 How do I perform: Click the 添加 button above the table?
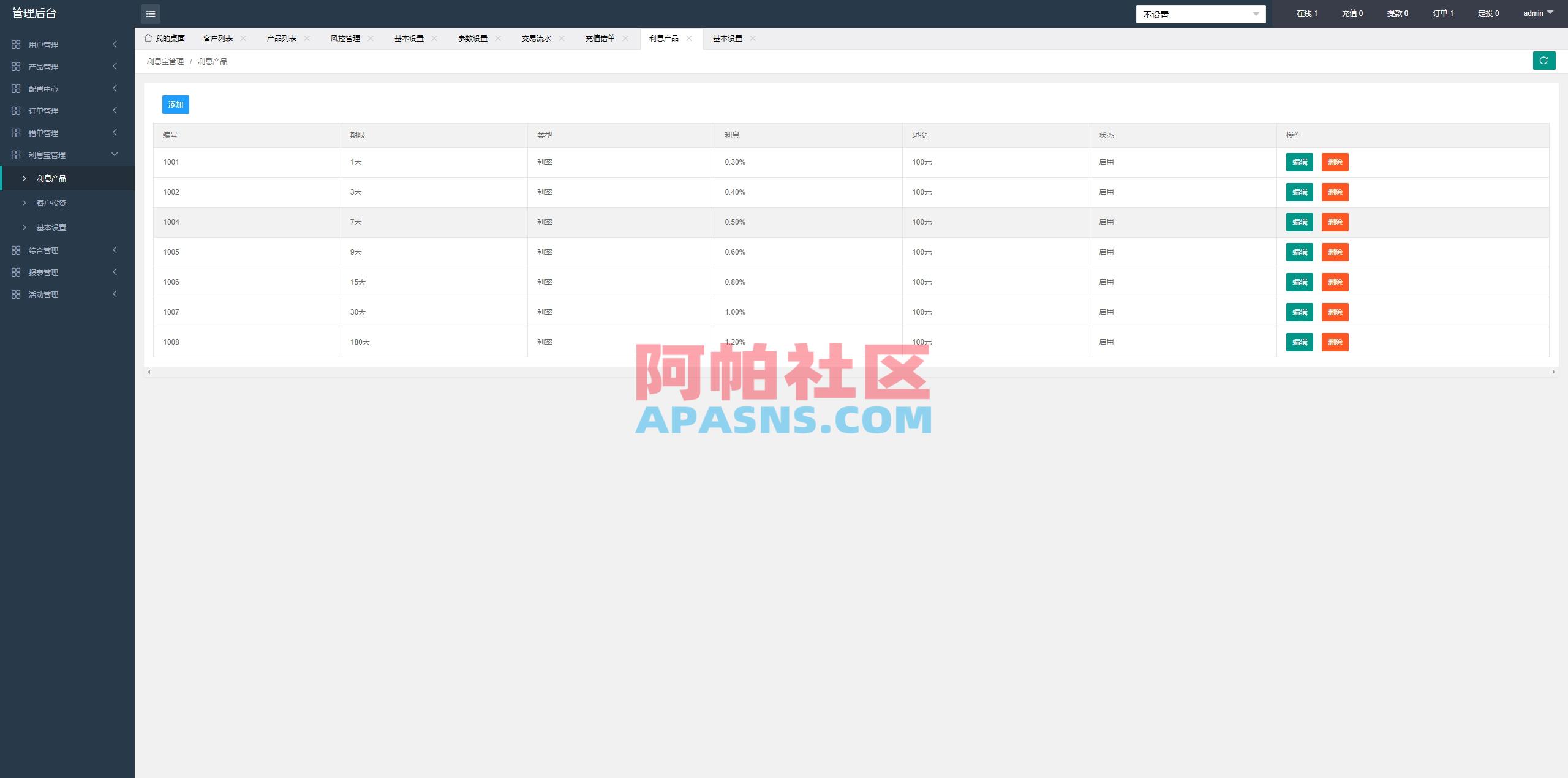[175, 104]
